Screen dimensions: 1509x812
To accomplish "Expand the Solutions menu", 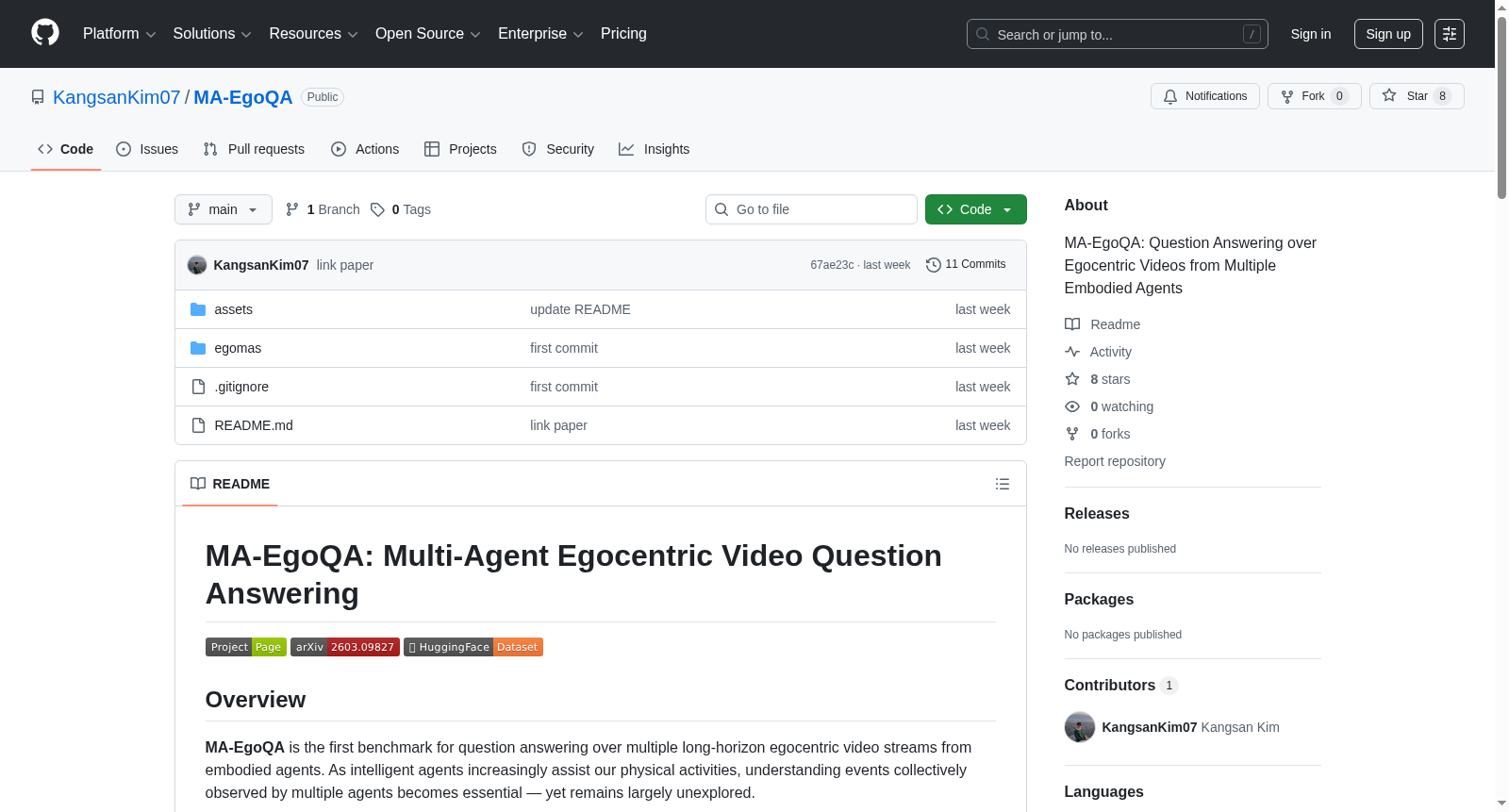I will point(212,34).
